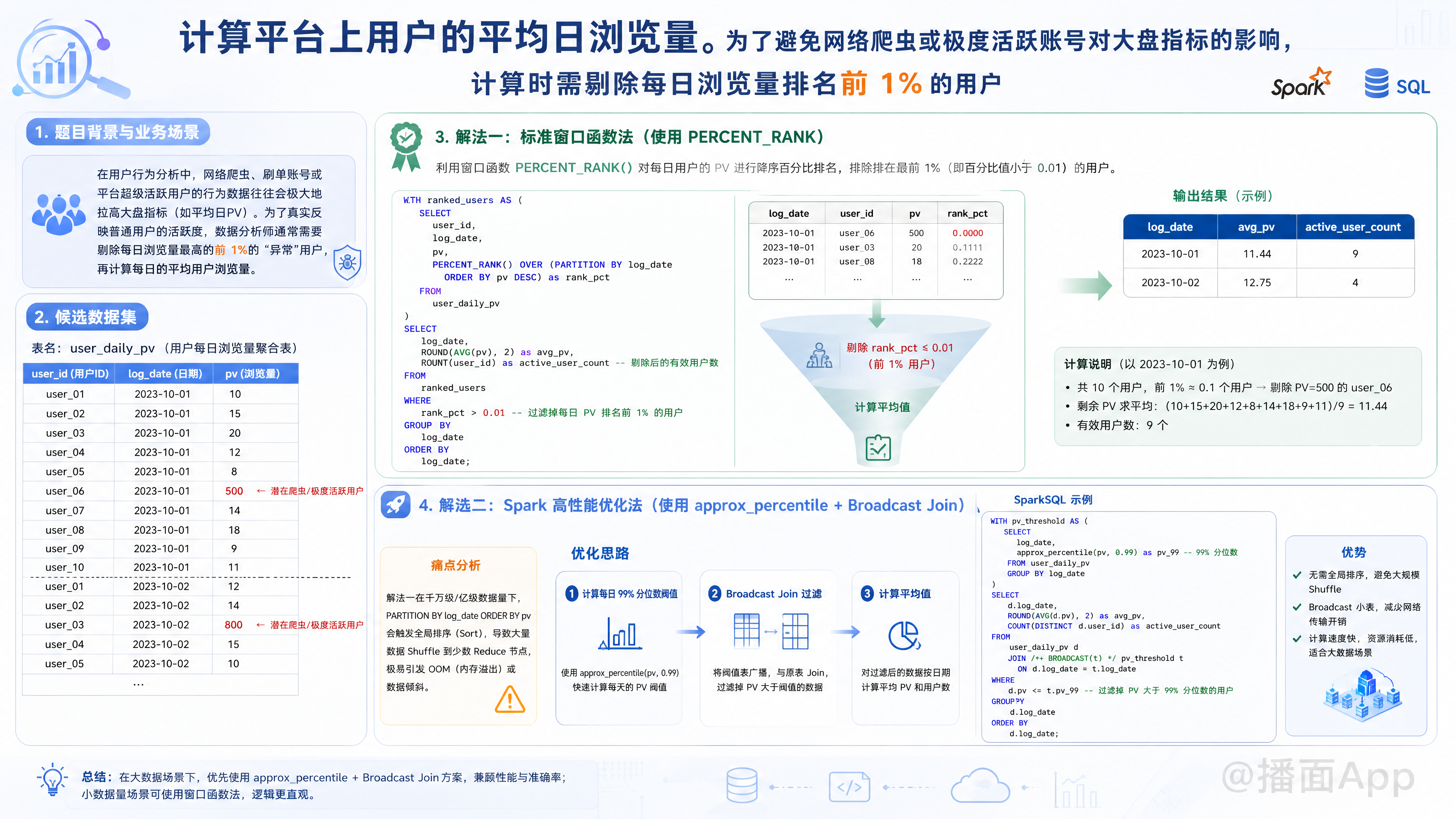The width and height of the screenshot is (1456, 819).
Task: Click the user_id (用户ID) column header
Action: 69,373
